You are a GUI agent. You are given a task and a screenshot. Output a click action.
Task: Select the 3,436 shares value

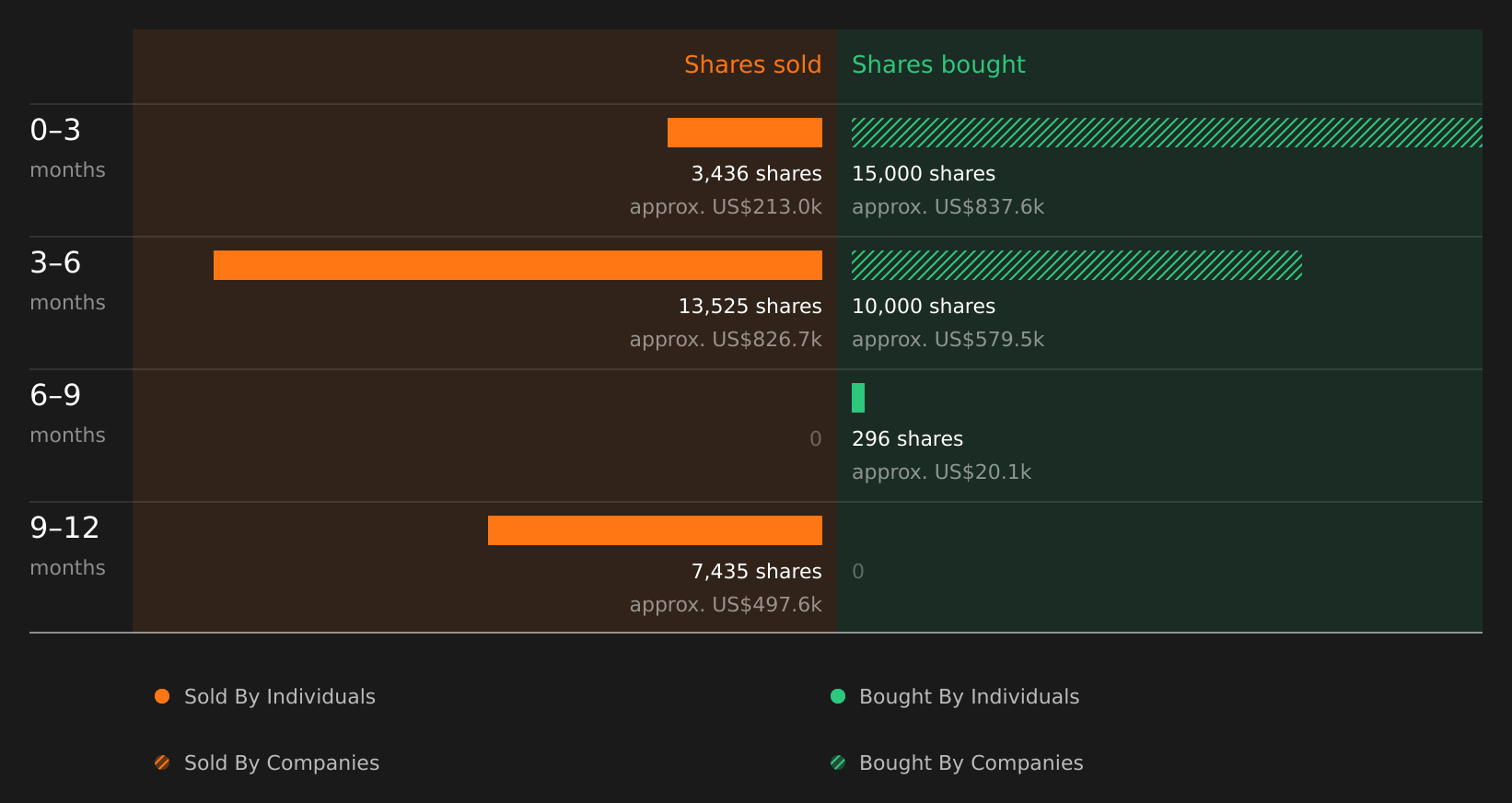pyautogui.click(x=756, y=174)
